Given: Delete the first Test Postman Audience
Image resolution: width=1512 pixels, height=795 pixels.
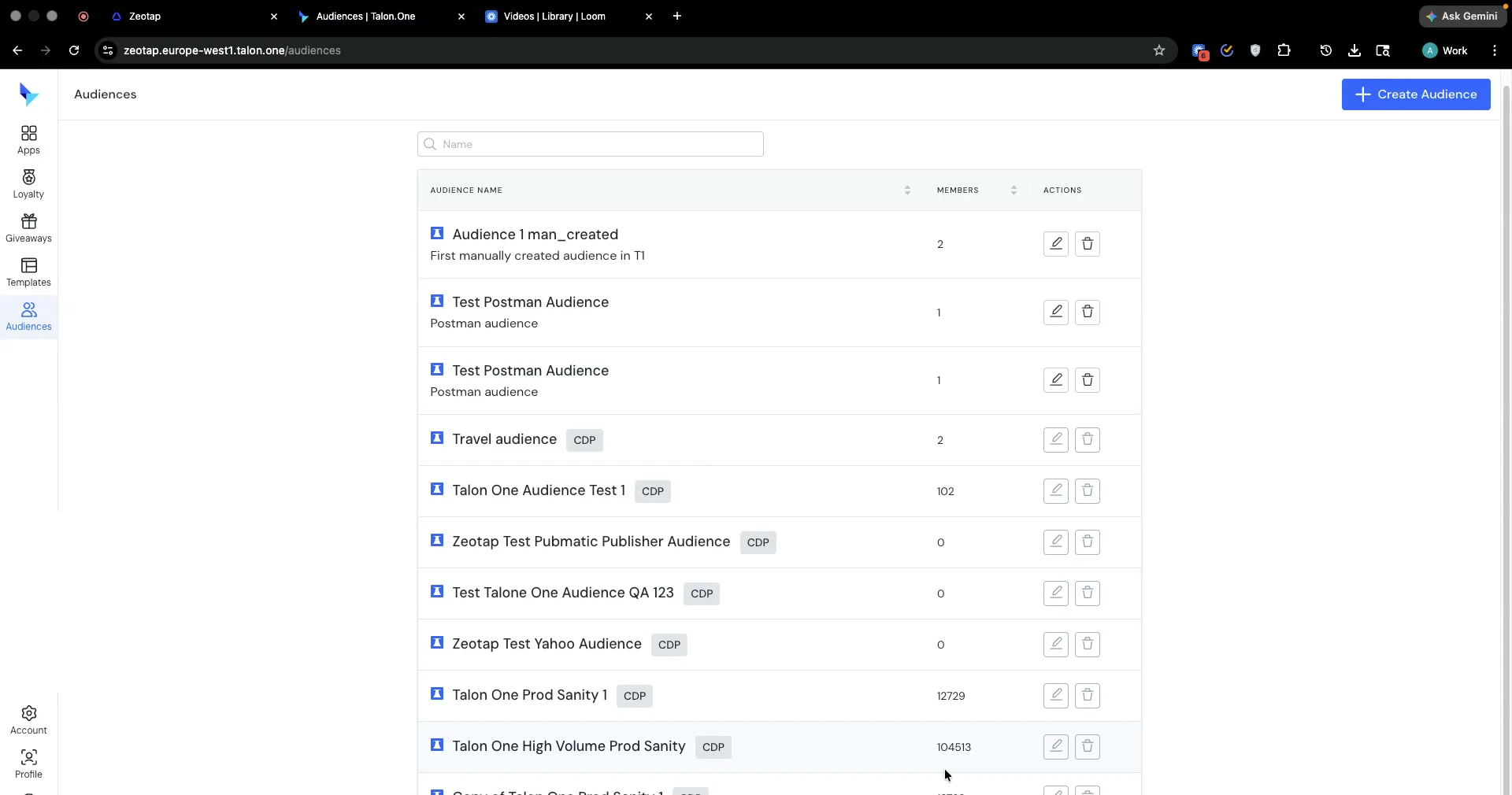Looking at the screenshot, I should tap(1088, 312).
